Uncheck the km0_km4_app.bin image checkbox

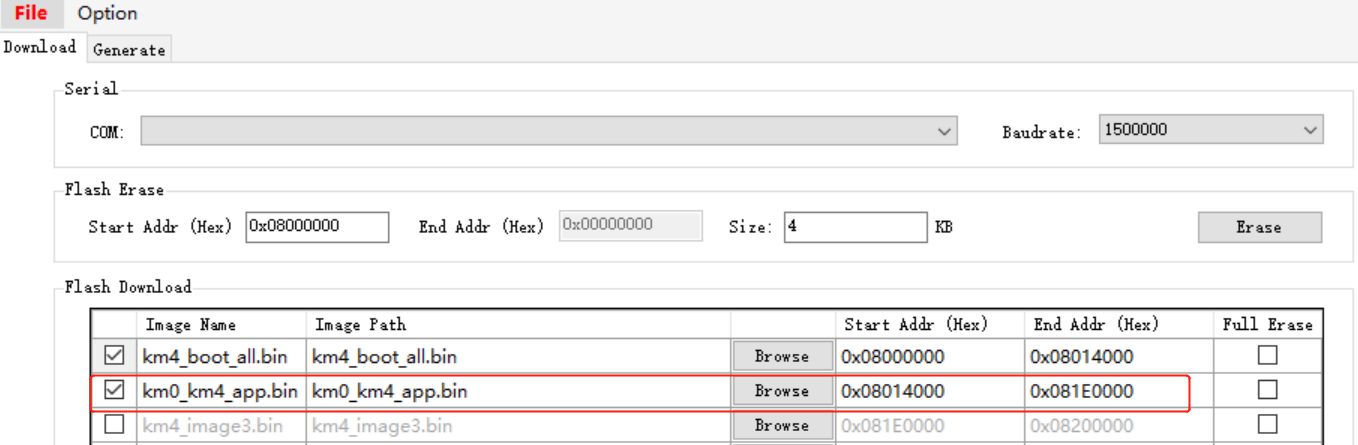click(x=114, y=391)
